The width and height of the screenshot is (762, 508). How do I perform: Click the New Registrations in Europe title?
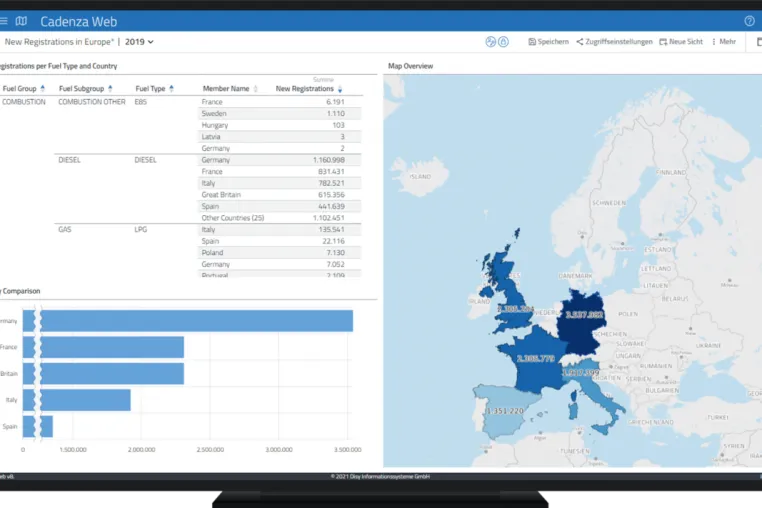pos(58,42)
